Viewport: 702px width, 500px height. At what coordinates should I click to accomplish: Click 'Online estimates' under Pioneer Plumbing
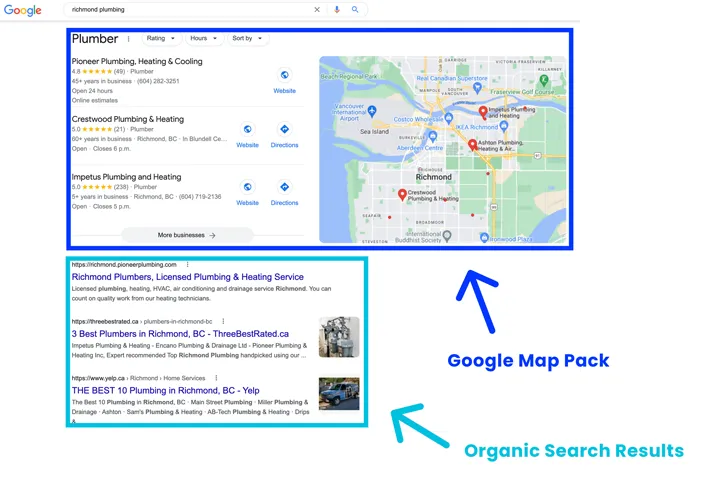[x=95, y=101]
